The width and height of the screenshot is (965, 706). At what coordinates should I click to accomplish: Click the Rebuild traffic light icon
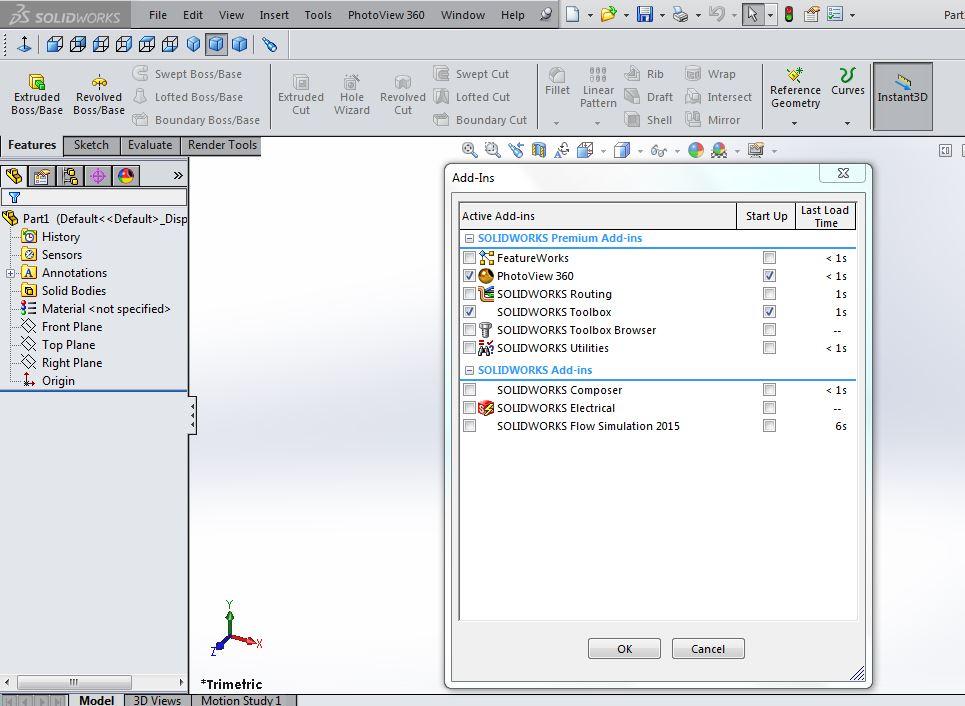pyautogui.click(x=789, y=14)
